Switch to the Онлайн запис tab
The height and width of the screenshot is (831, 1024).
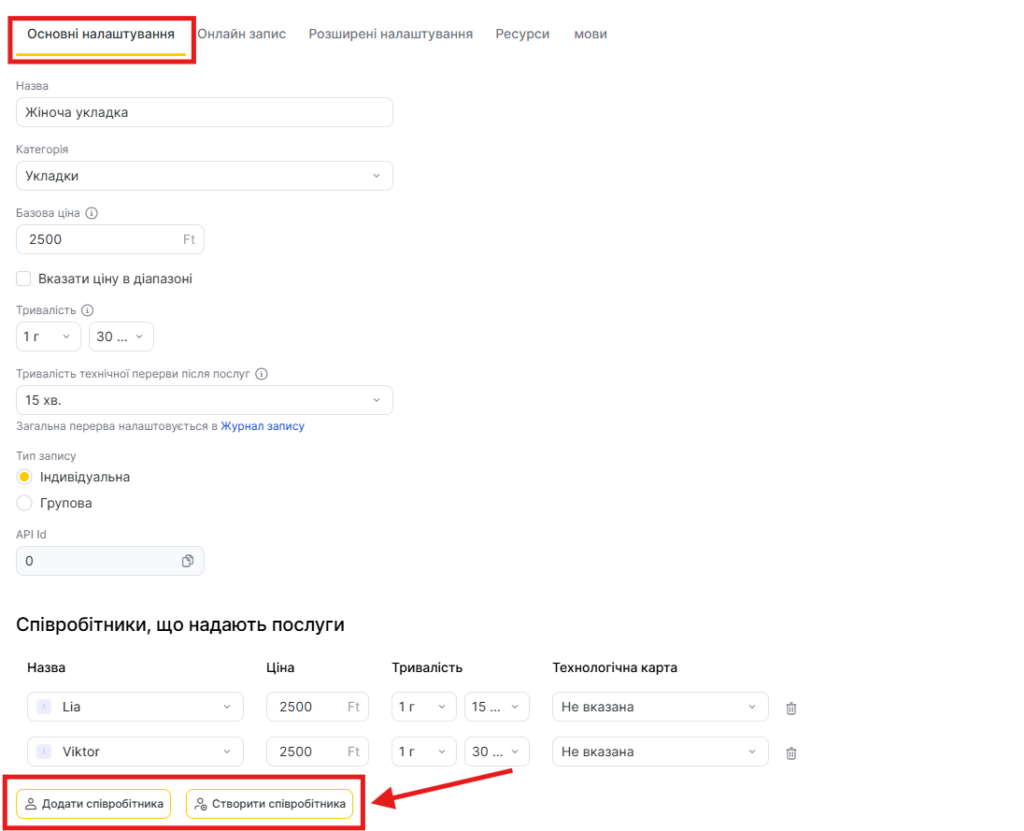click(241, 34)
